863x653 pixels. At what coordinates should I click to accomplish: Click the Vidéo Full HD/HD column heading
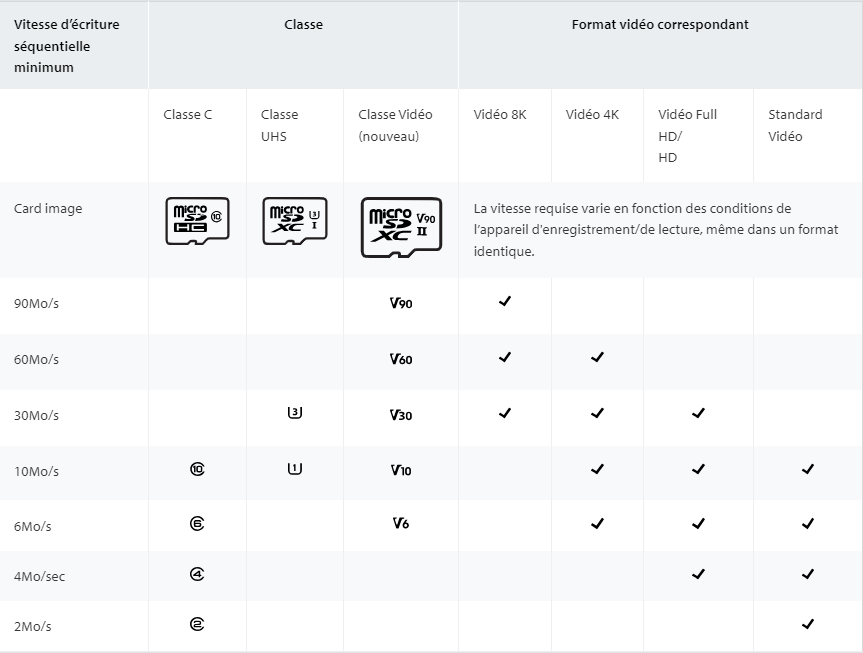point(687,136)
